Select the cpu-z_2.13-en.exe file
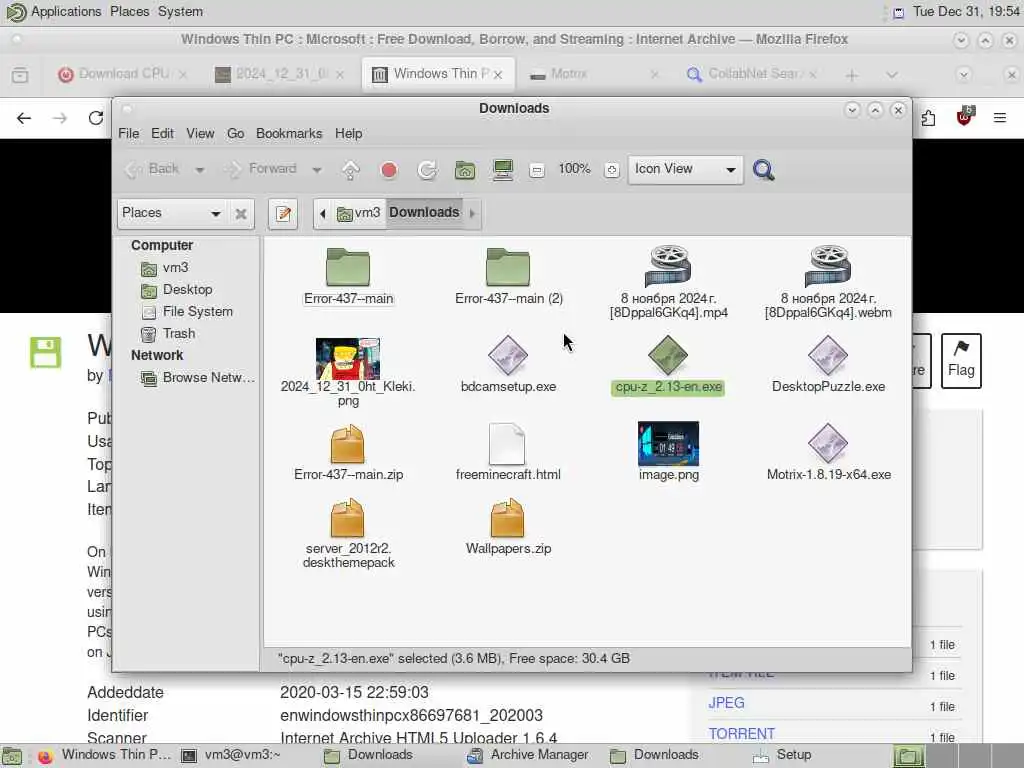 668,364
